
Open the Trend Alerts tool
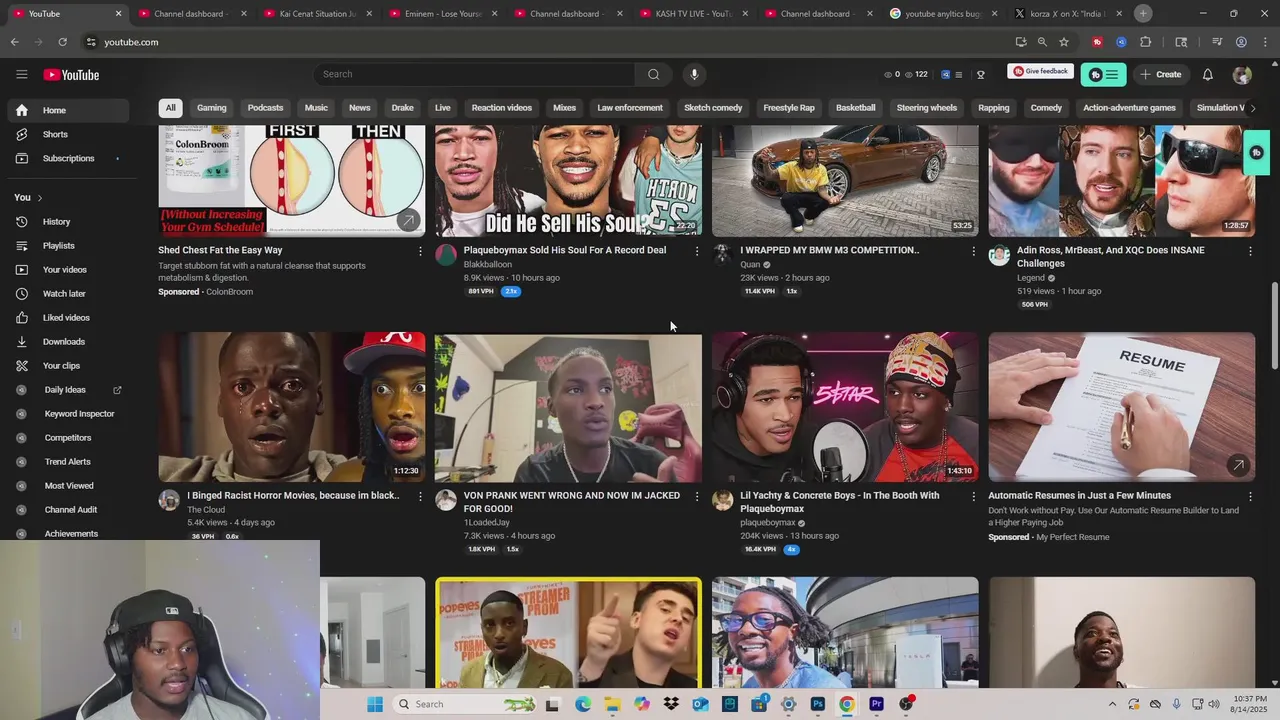coord(67,462)
